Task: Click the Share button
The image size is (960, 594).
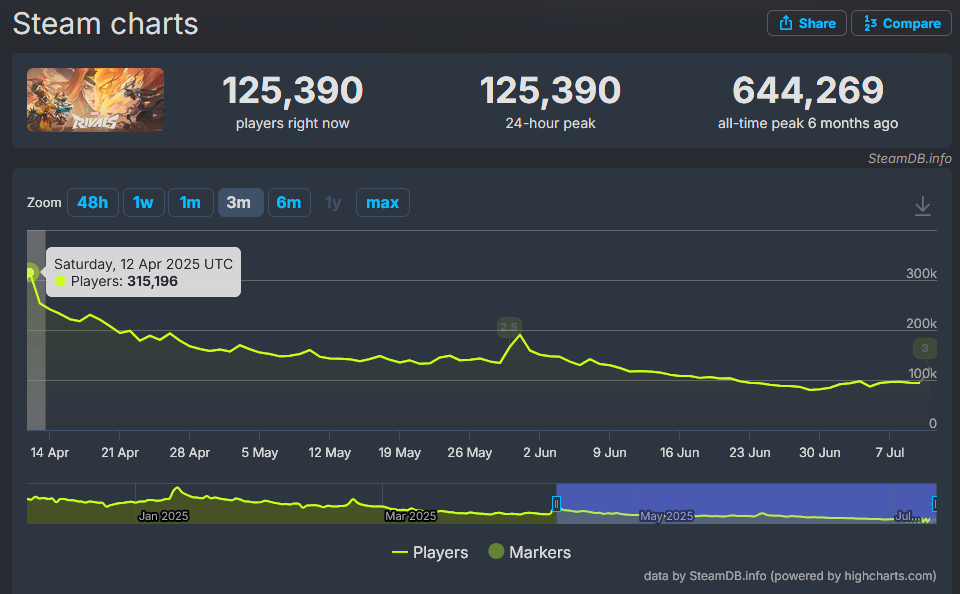Action: coord(806,23)
